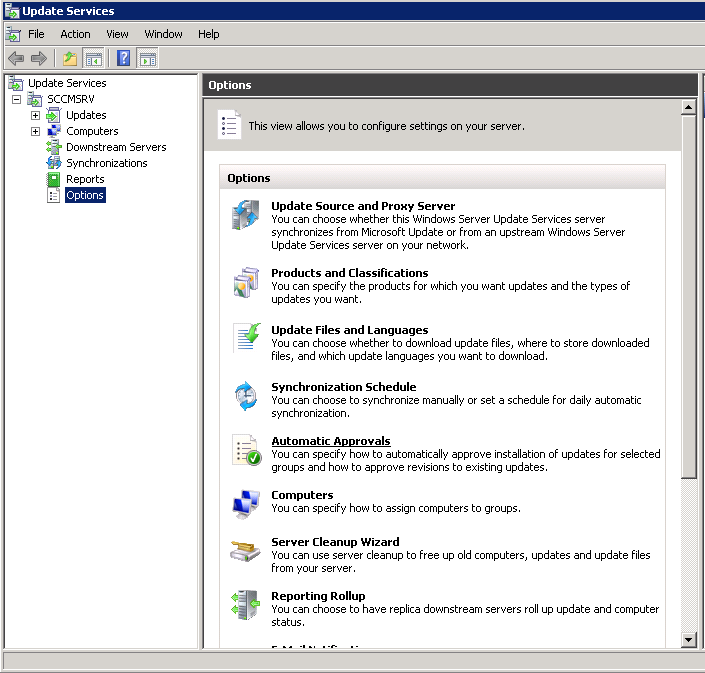Open the Computers option link
This screenshot has height=673, width=705.
[x=302, y=495]
